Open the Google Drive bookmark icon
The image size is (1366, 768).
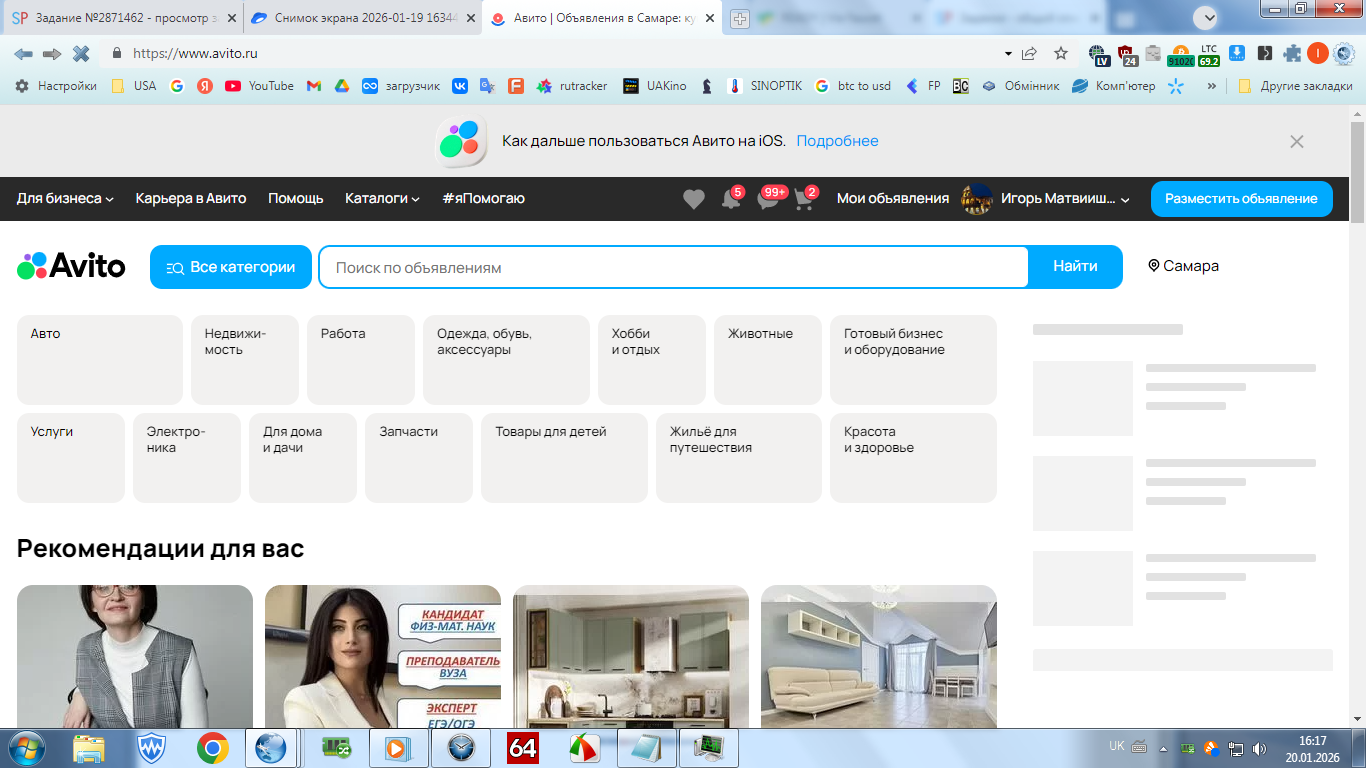[x=342, y=86]
